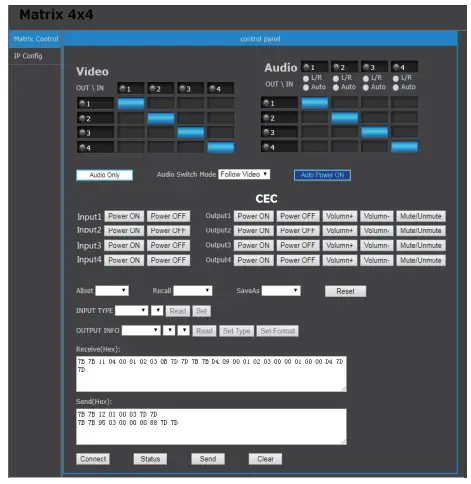Viewport: 471px width, 484px height.
Task: Lower Output3 volume with Volumn-
Action: pyautogui.click(x=377, y=245)
